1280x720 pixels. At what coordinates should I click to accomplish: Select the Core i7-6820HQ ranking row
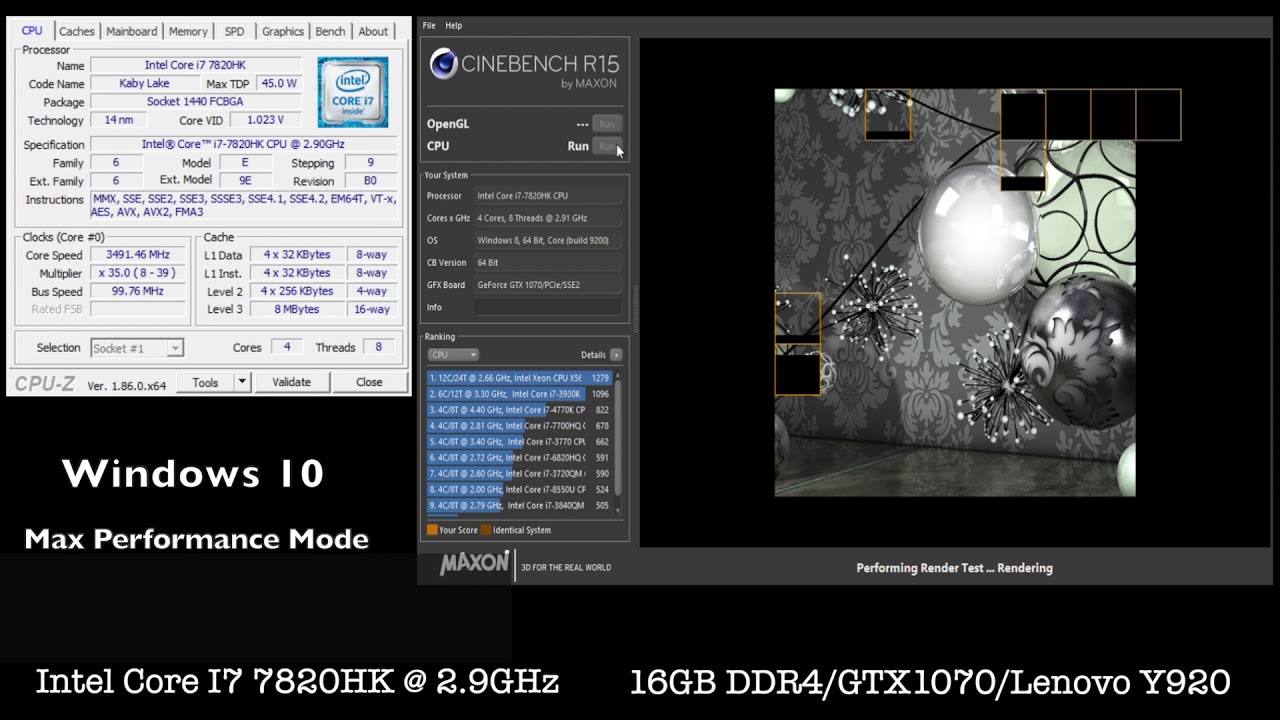519,458
